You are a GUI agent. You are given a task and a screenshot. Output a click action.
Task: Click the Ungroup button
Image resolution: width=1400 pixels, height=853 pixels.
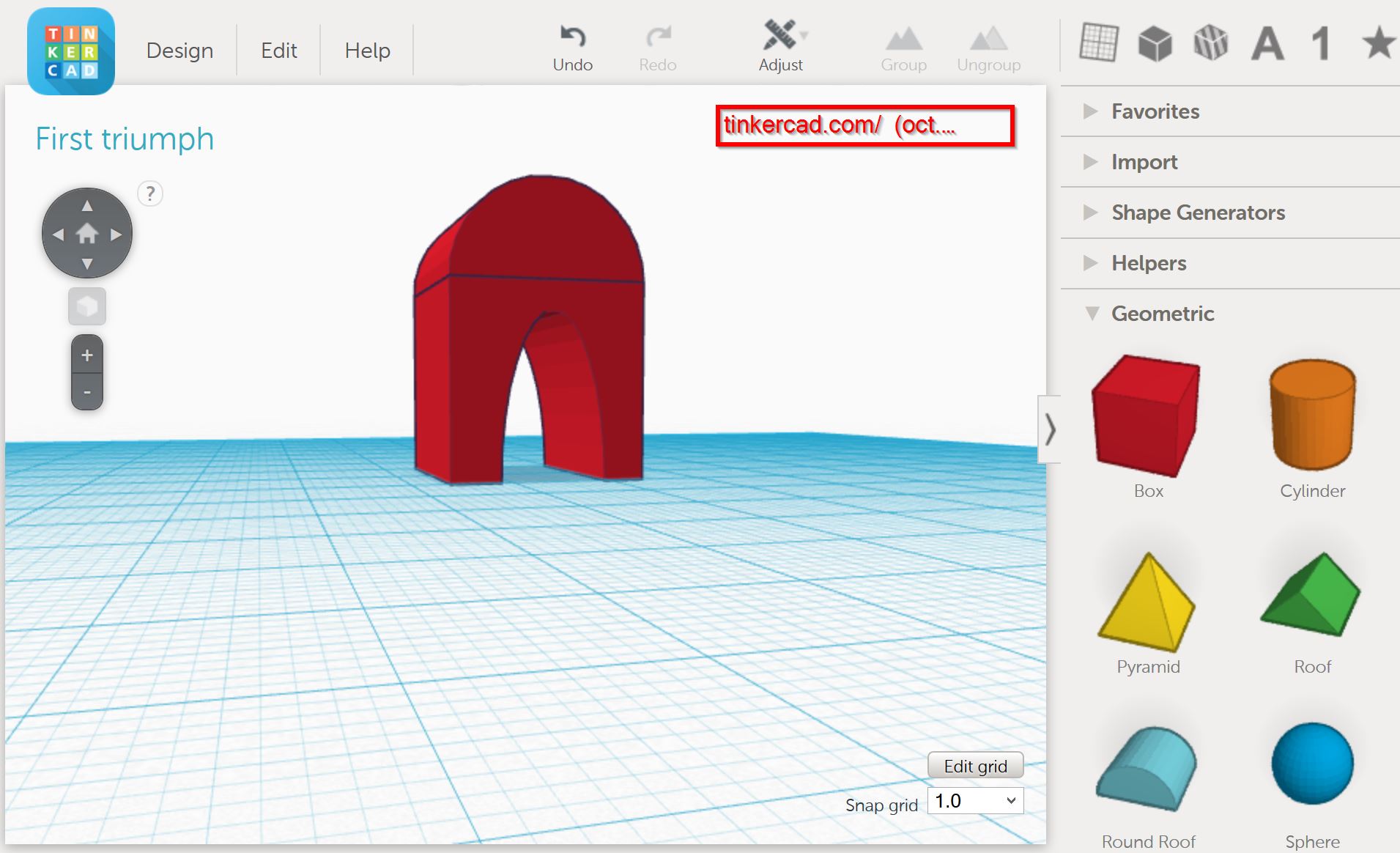pyautogui.click(x=989, y=50)
